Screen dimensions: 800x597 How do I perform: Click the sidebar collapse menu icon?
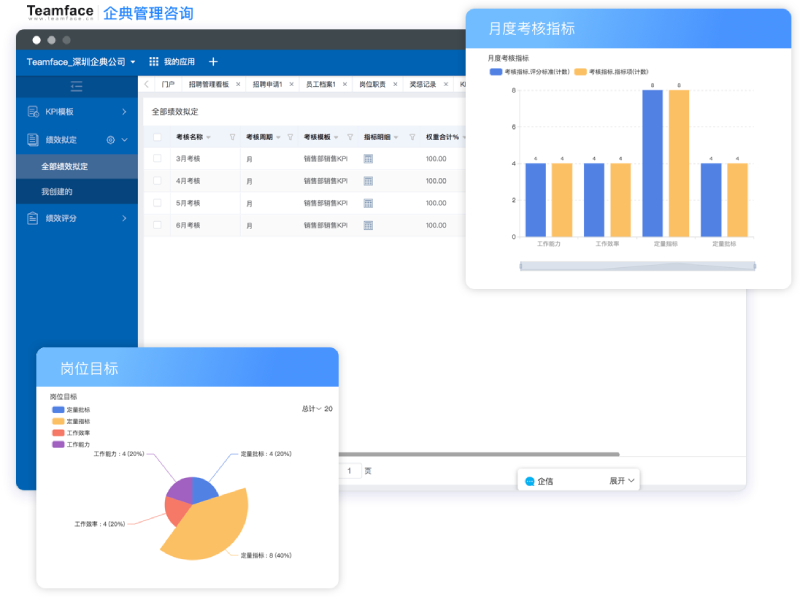76,86
